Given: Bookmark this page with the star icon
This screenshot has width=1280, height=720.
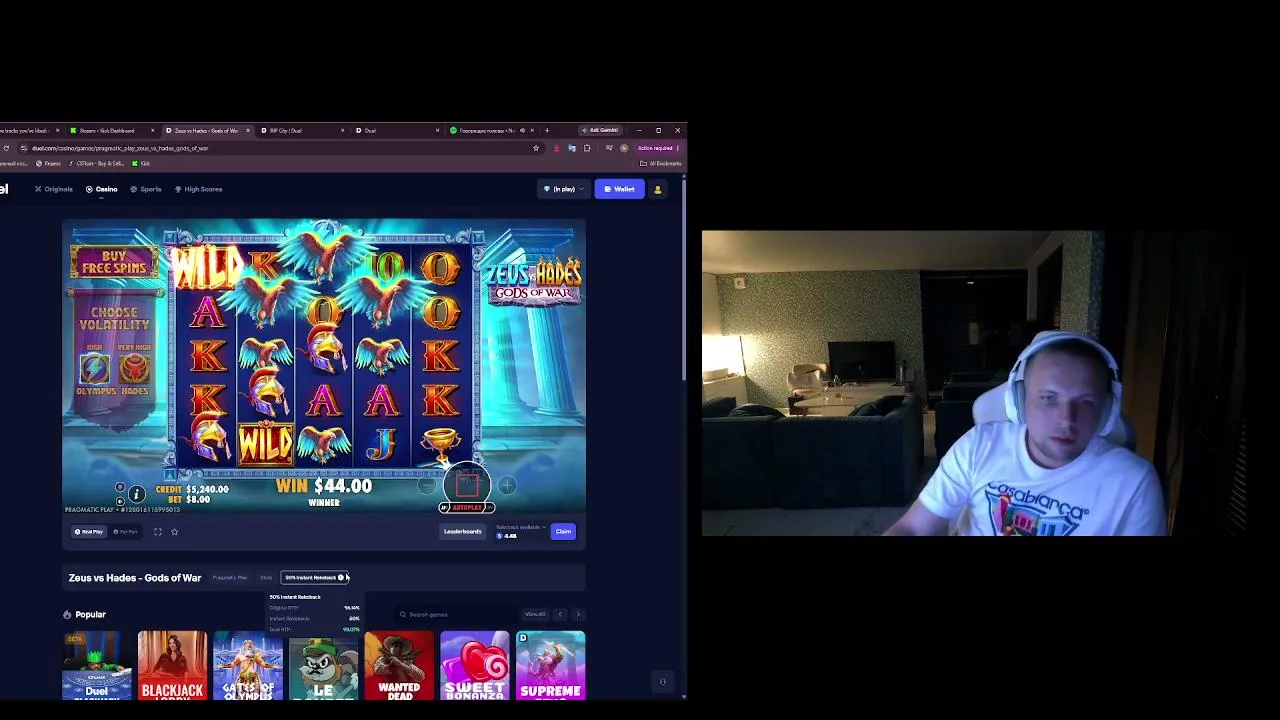Looking at the screenshot, I should coord(536,148).
